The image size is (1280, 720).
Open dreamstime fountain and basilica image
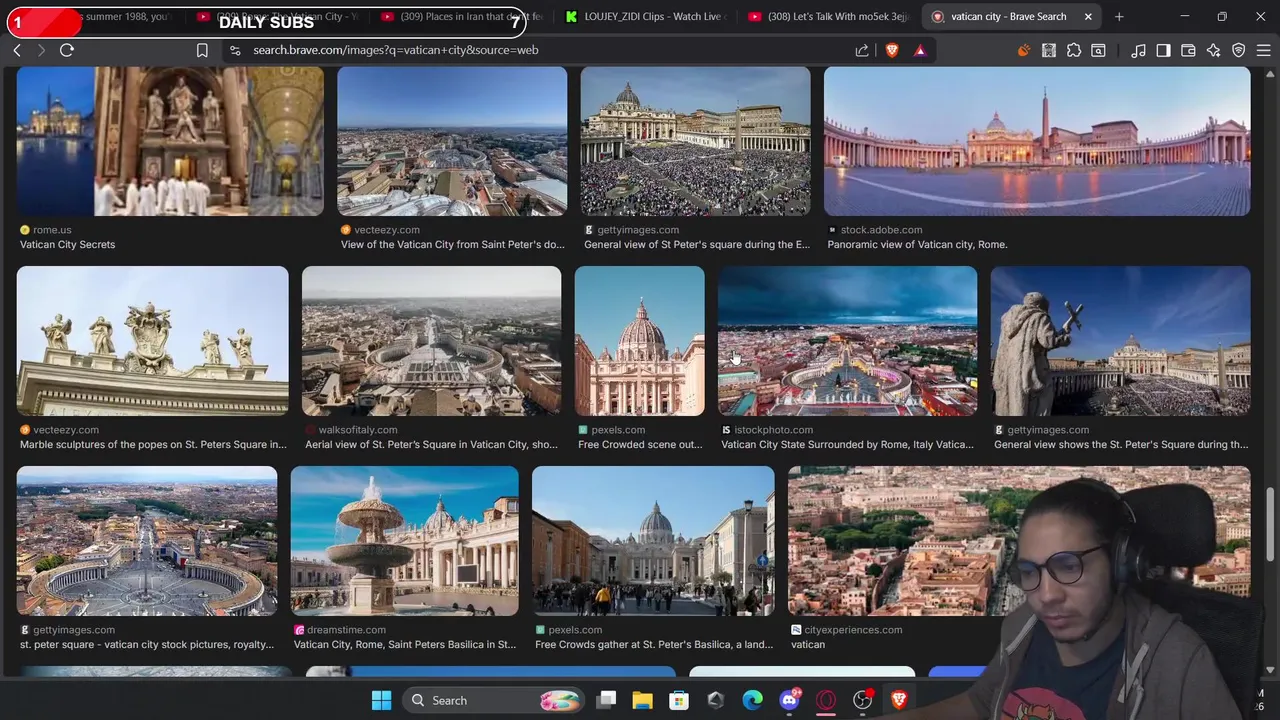coord(404,541)
